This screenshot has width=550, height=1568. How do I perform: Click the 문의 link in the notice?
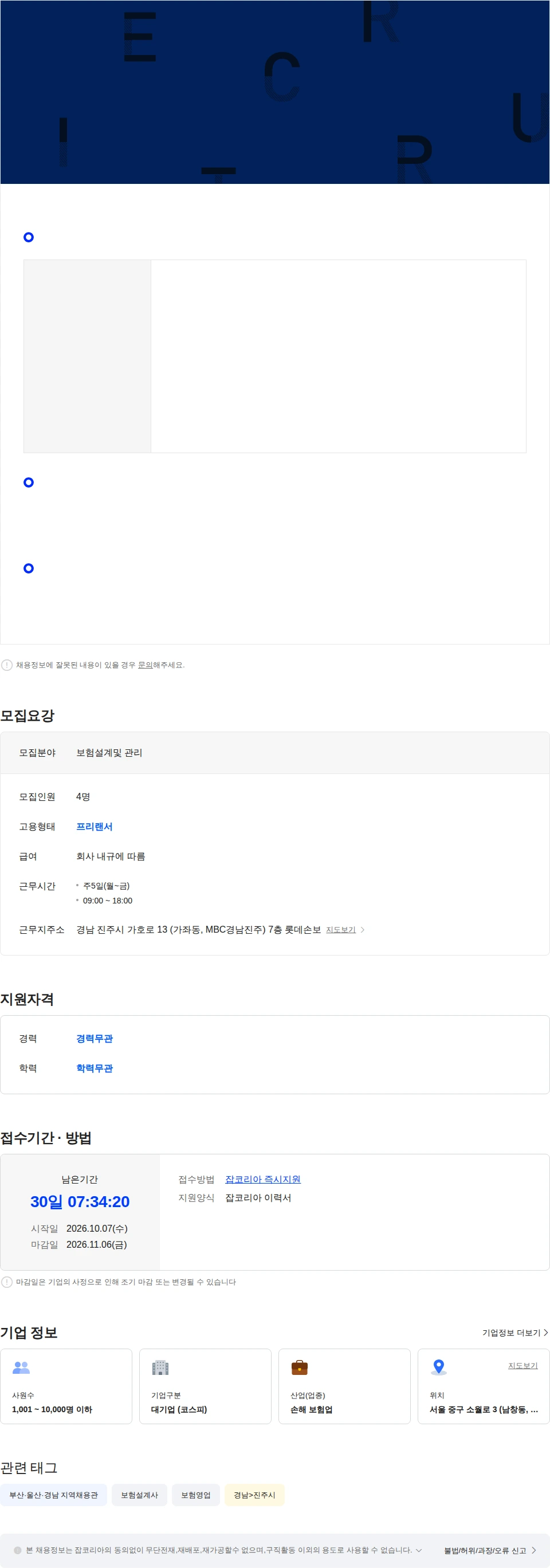145,665
